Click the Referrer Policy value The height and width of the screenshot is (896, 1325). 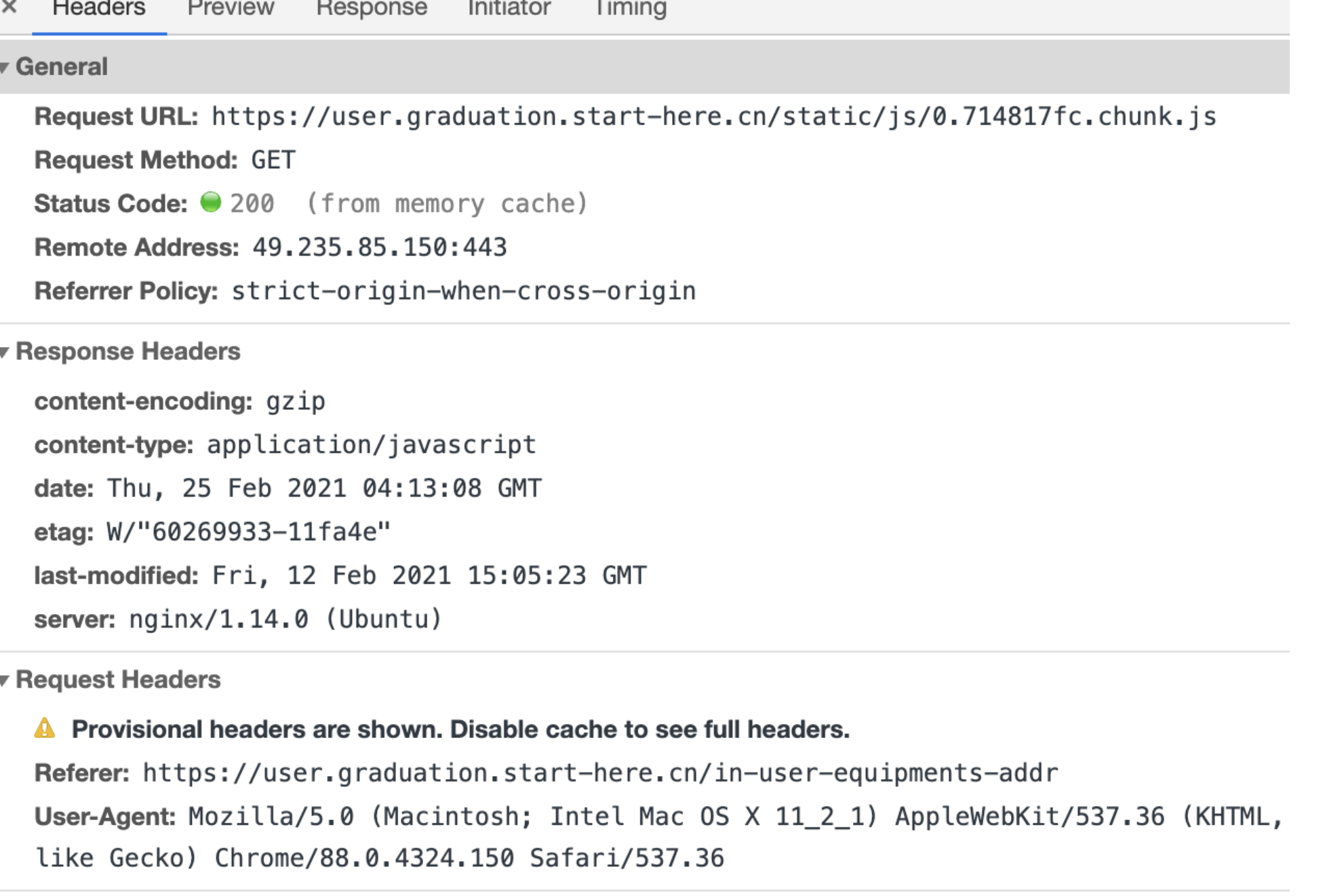(x=464, y=291)
